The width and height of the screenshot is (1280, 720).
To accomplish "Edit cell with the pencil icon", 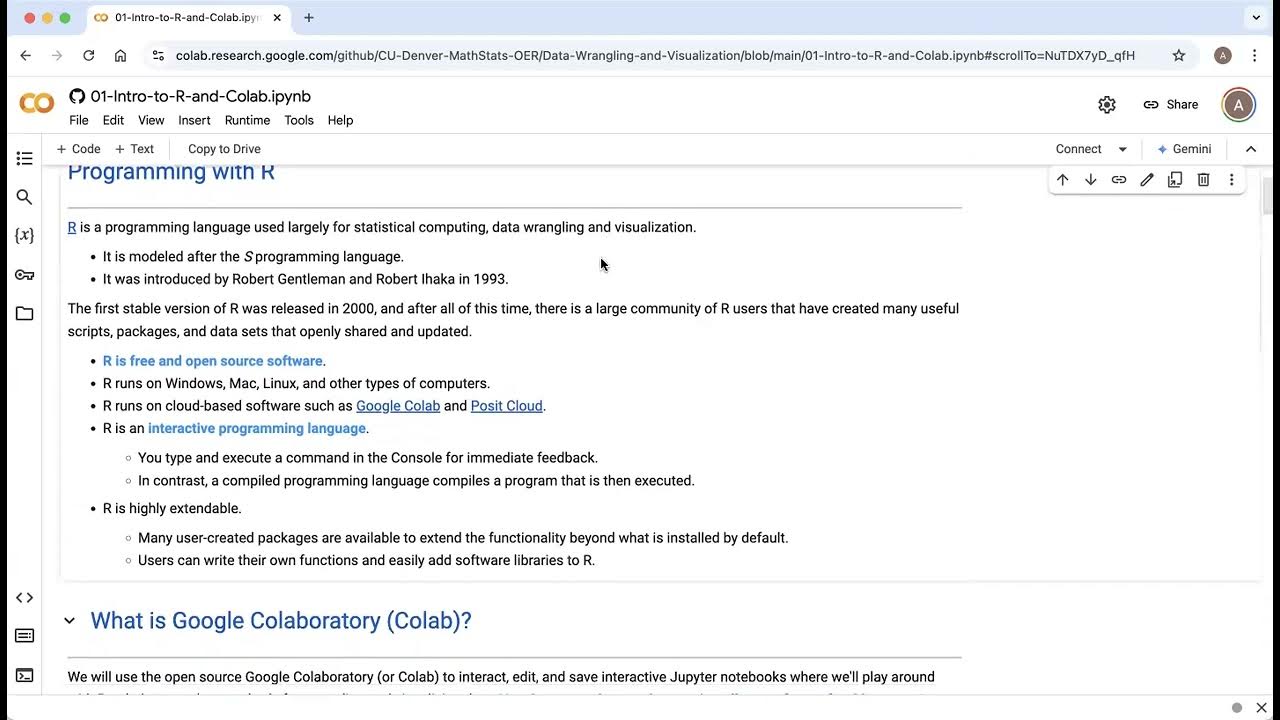I will click(x=1147, y=180).
